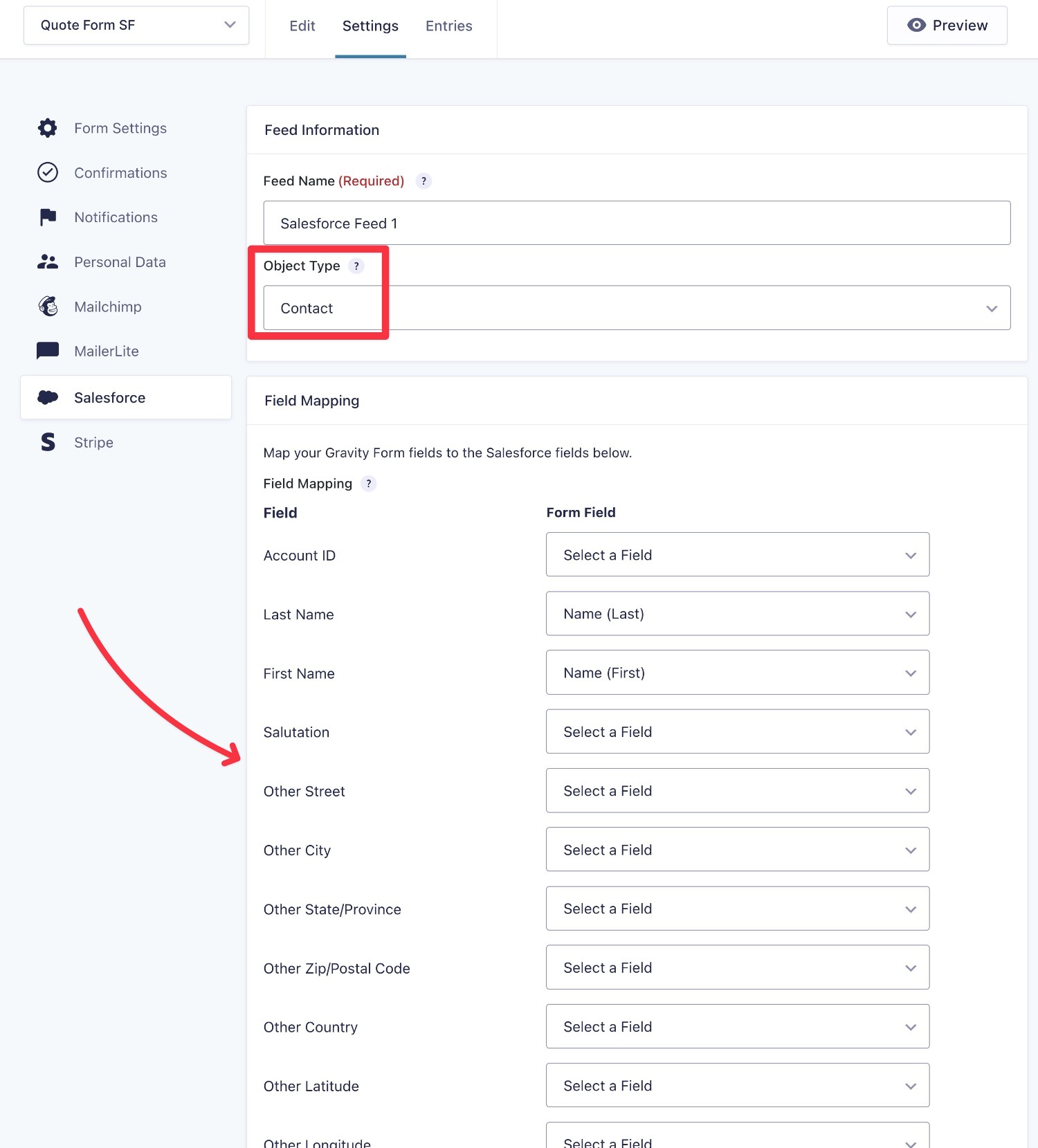Click the Preview button

pyautogui.click(x=947, y=25)
